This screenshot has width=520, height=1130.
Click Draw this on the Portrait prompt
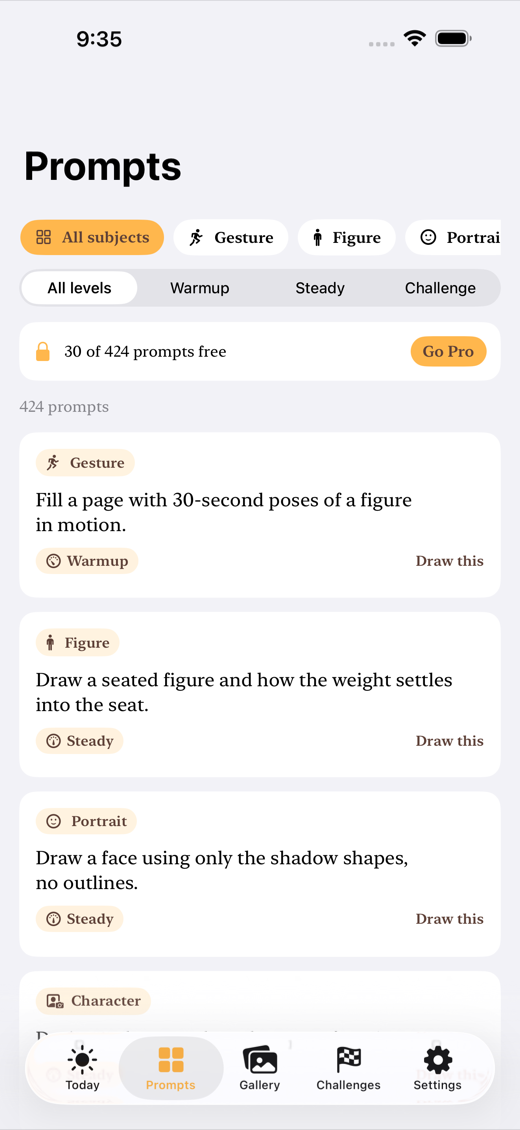pos(449,919)
